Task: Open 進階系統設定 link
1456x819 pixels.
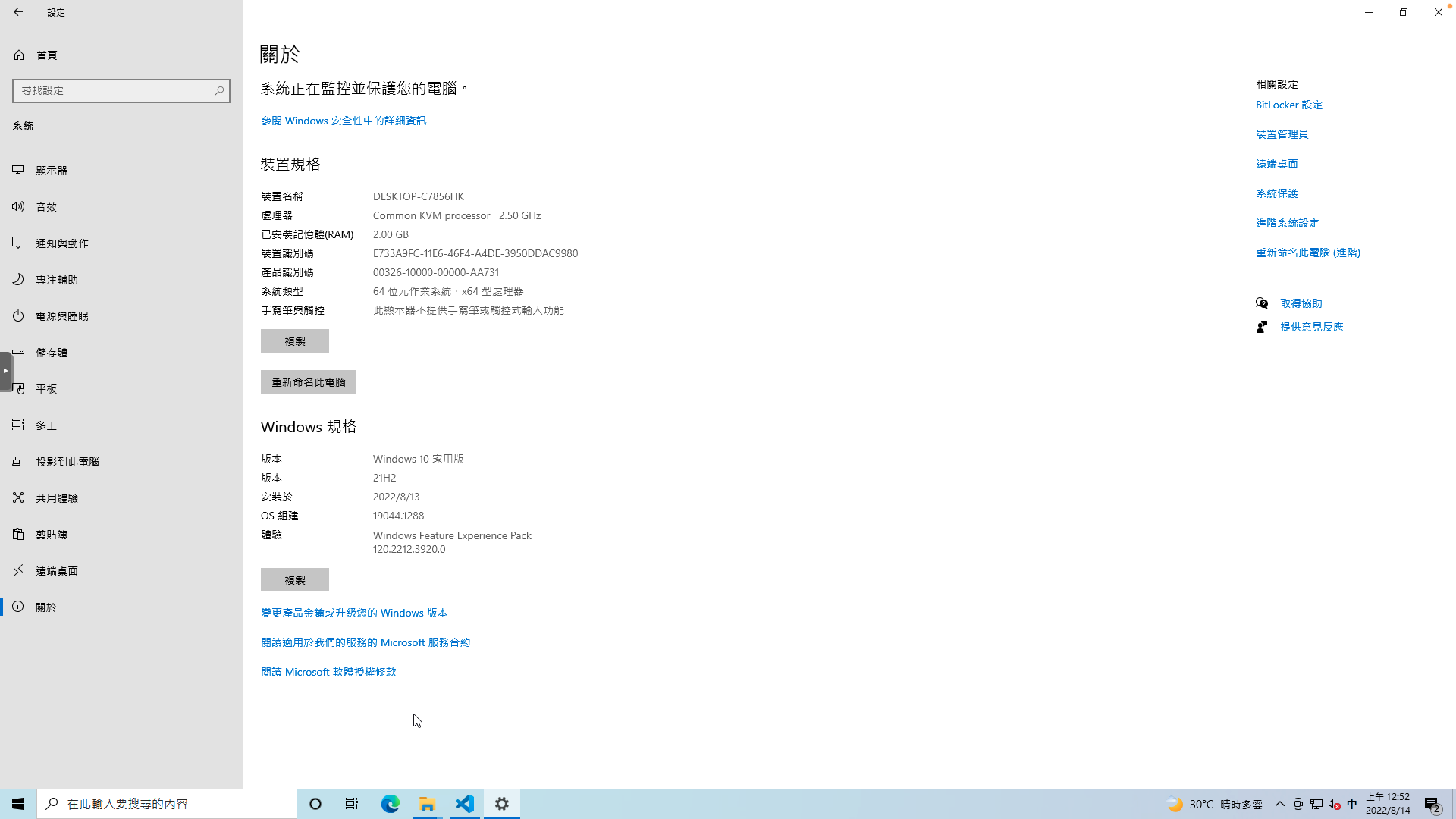Action: point(1288,223)
